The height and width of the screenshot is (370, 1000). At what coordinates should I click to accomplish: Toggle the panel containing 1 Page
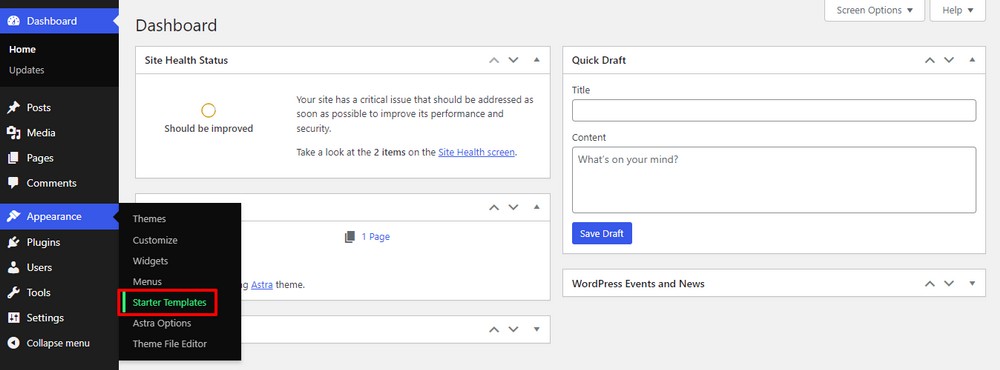(536, 207)
